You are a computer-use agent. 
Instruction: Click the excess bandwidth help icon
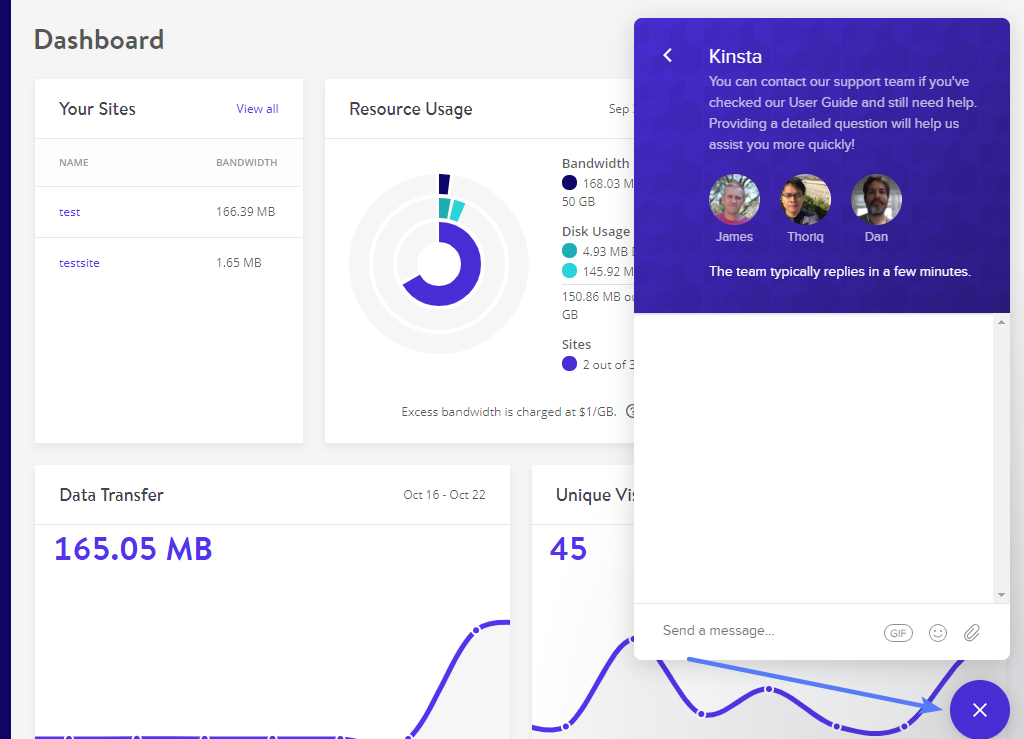(631, 411)
